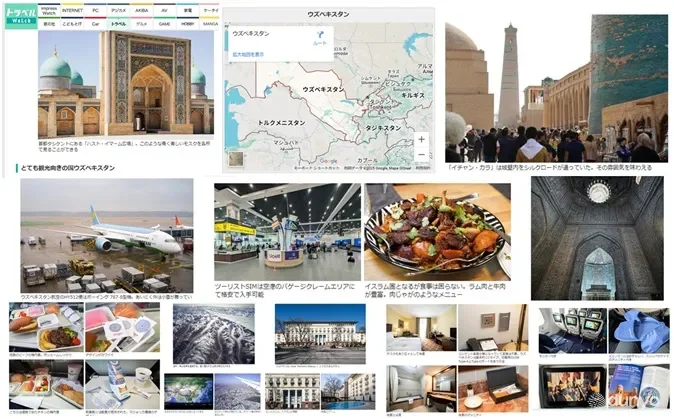The width and height of the screenshot is (674, 419).
Task: Open the flight map screen photo
Action: [189, 391]
